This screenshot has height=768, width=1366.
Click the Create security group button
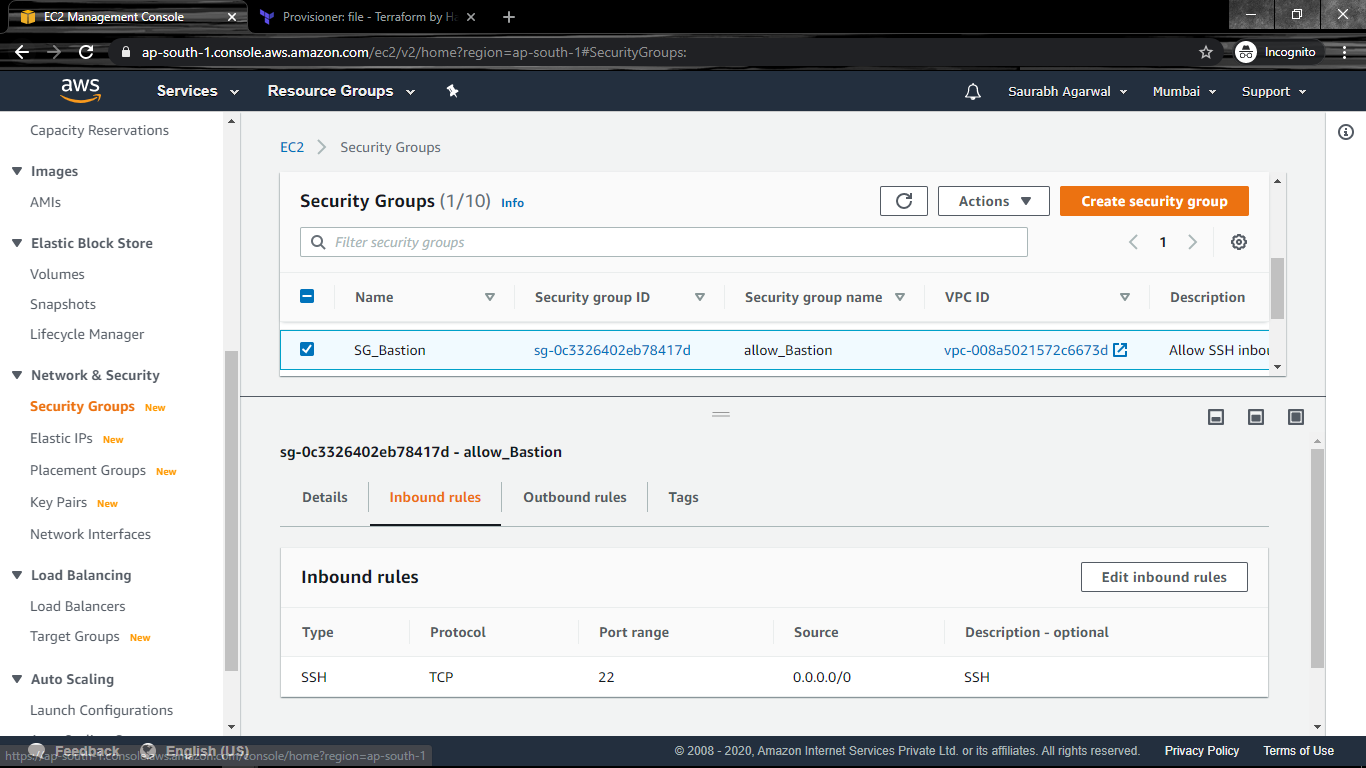(x=1154, y=200)
